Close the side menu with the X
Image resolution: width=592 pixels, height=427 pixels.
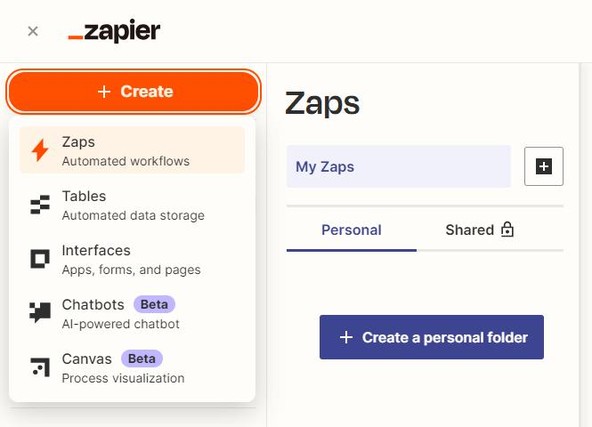click(x=33, y=31)
